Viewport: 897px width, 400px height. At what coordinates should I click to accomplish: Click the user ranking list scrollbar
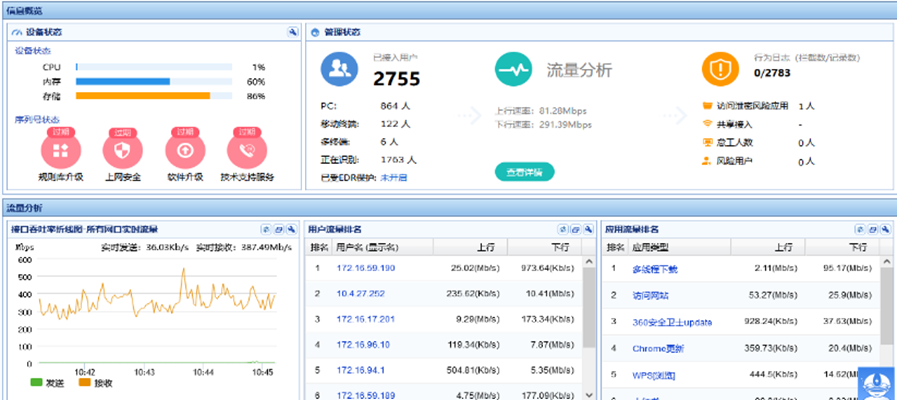[590, 320]
